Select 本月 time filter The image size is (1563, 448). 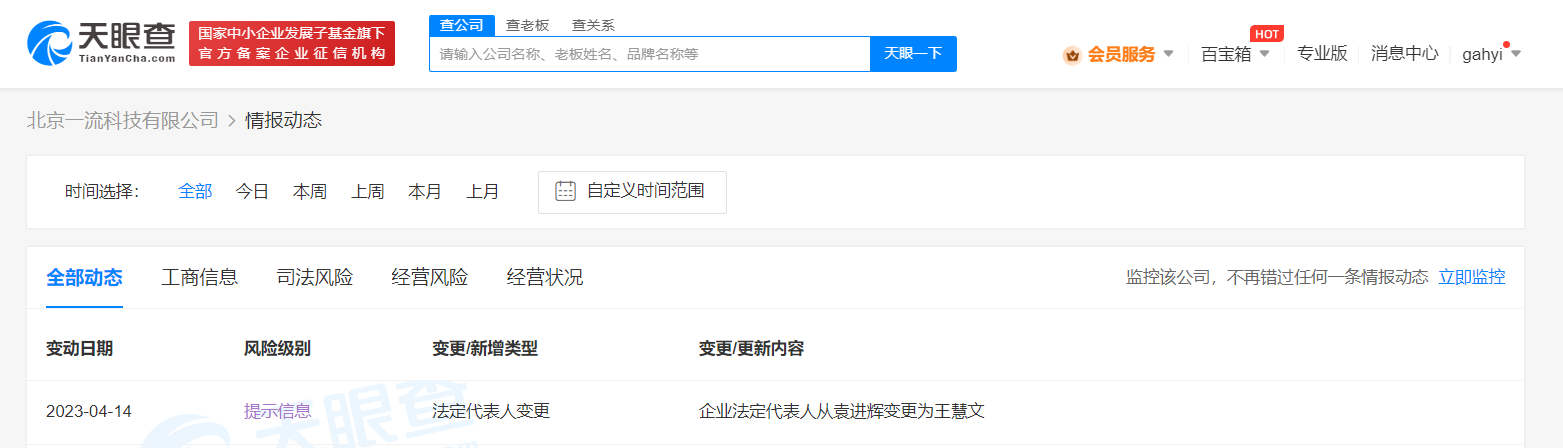[425, 192]
